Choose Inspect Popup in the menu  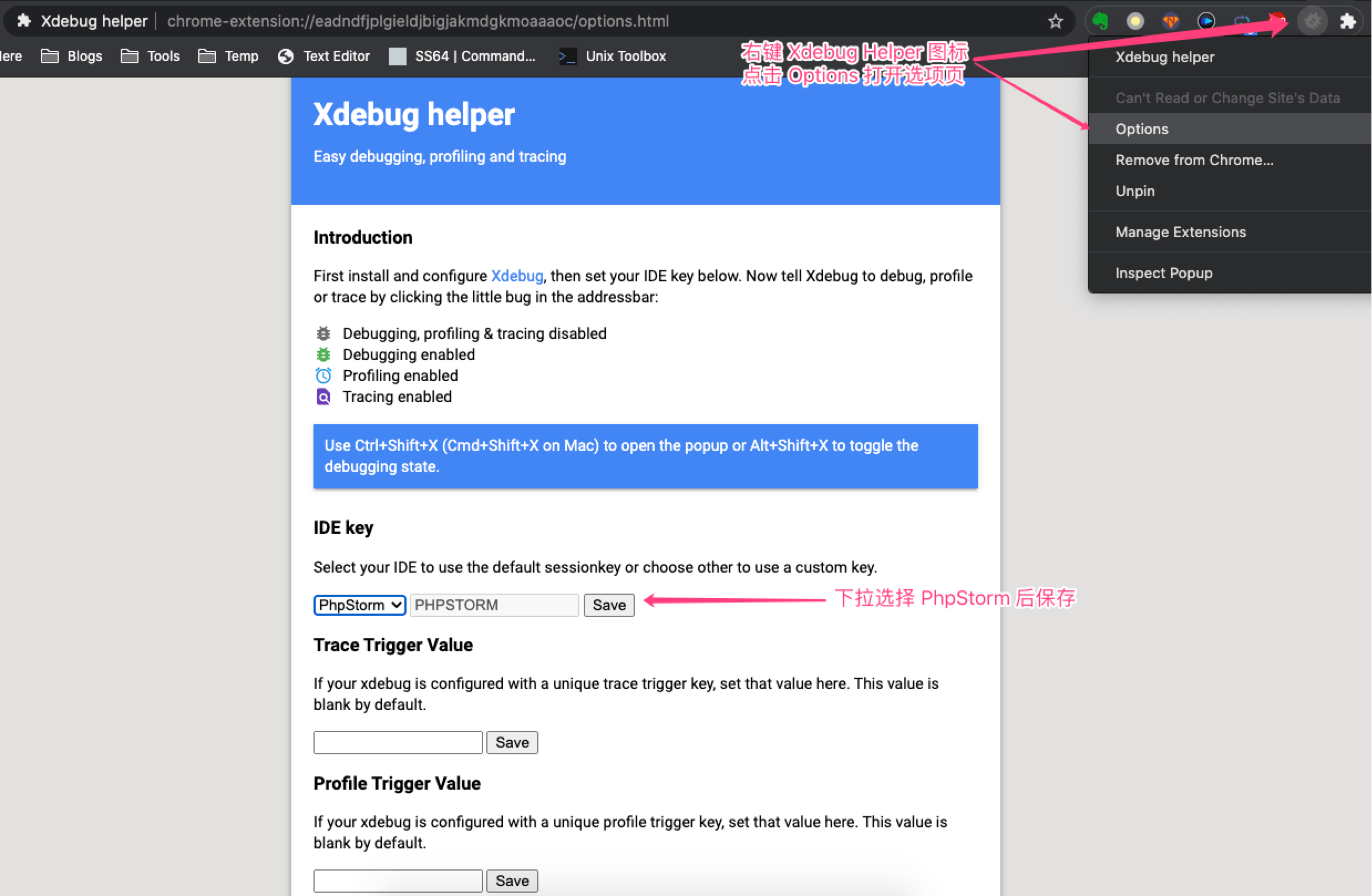[1230, 273]
